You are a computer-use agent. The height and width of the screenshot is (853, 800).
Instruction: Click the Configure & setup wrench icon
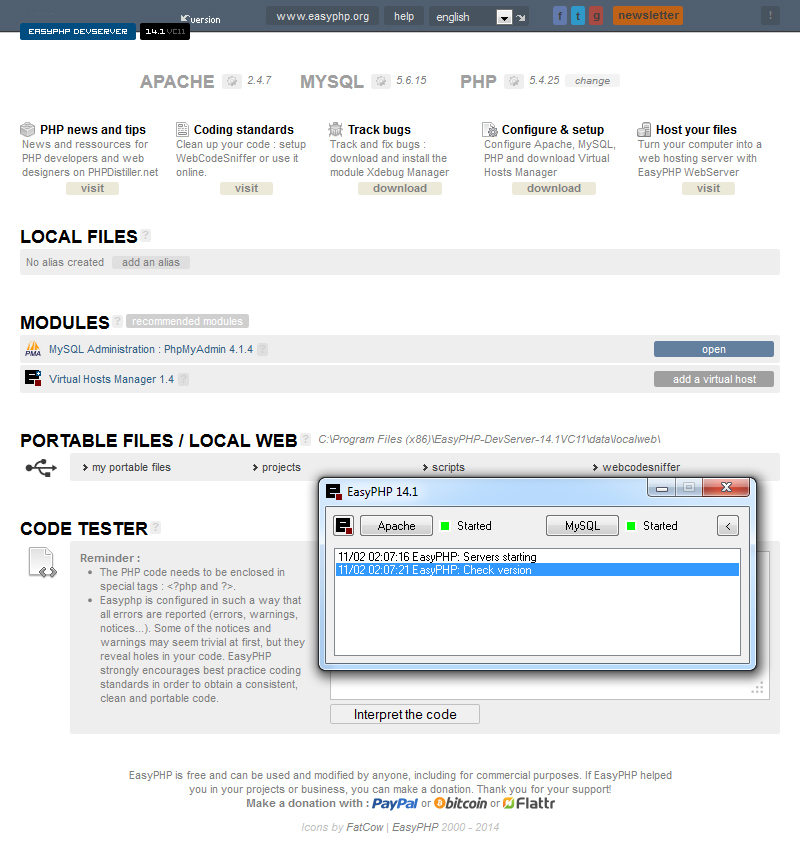490,128
